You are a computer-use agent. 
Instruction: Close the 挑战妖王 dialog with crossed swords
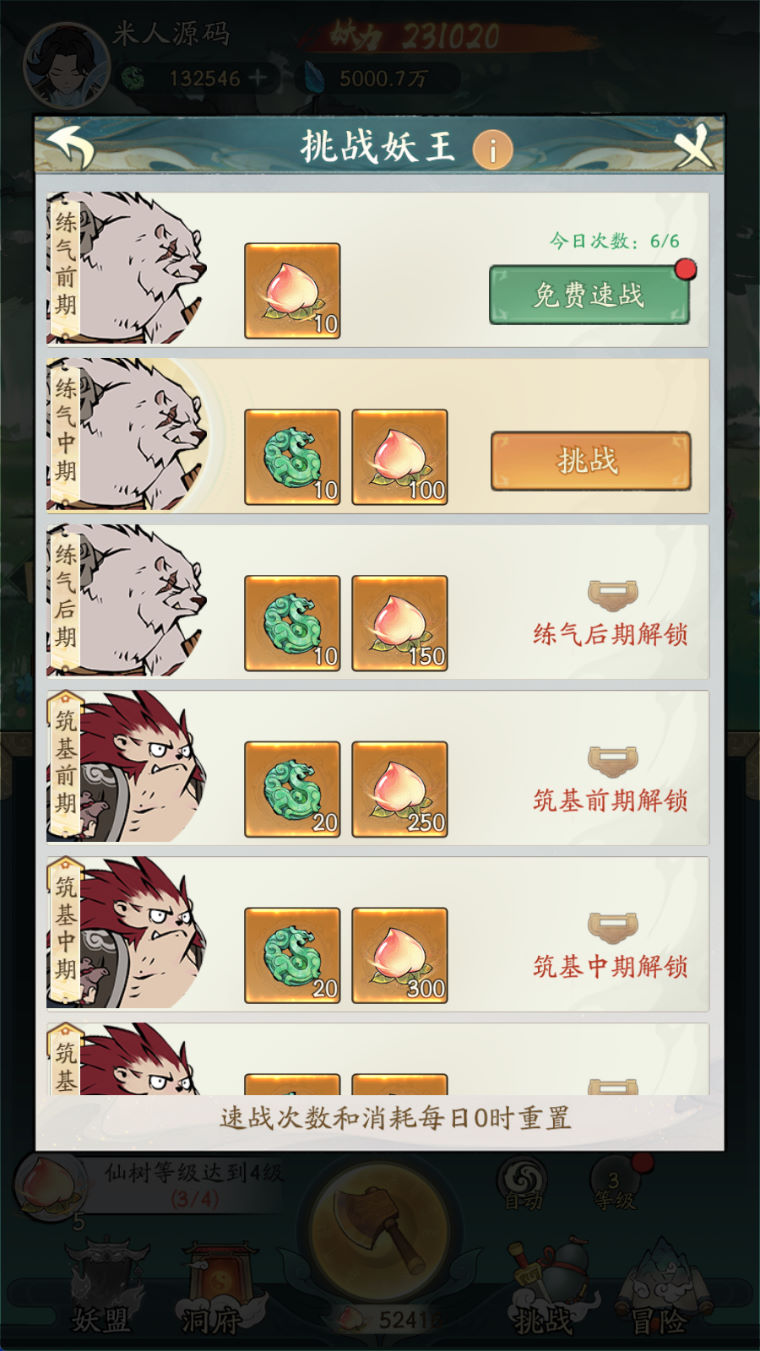(x=695, y=148)
